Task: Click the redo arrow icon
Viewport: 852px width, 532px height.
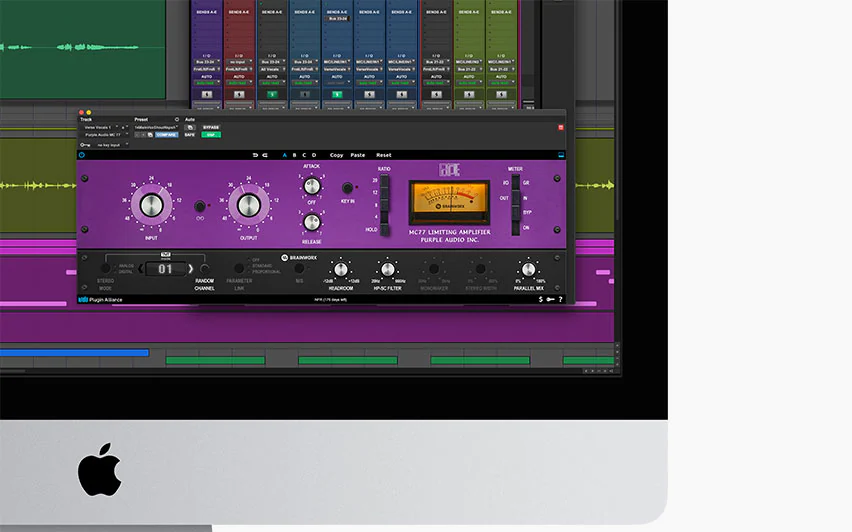Action: 265,155
